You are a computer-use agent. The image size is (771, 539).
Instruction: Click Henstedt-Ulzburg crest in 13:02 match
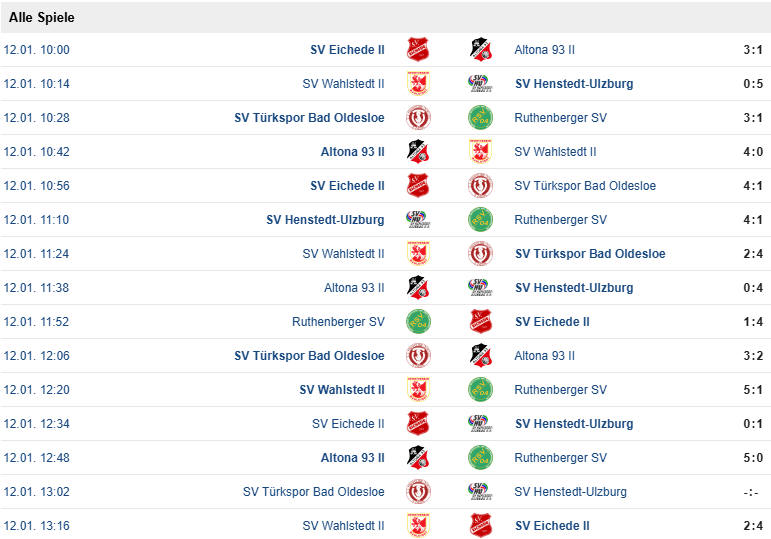pyautogui.click(x=480, y=492)
